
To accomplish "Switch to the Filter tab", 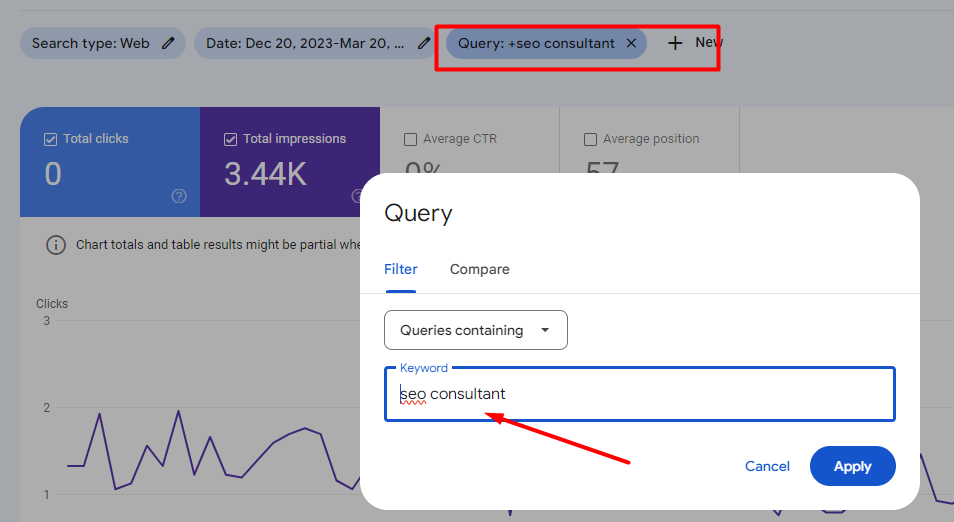I will tap(401, 270).
